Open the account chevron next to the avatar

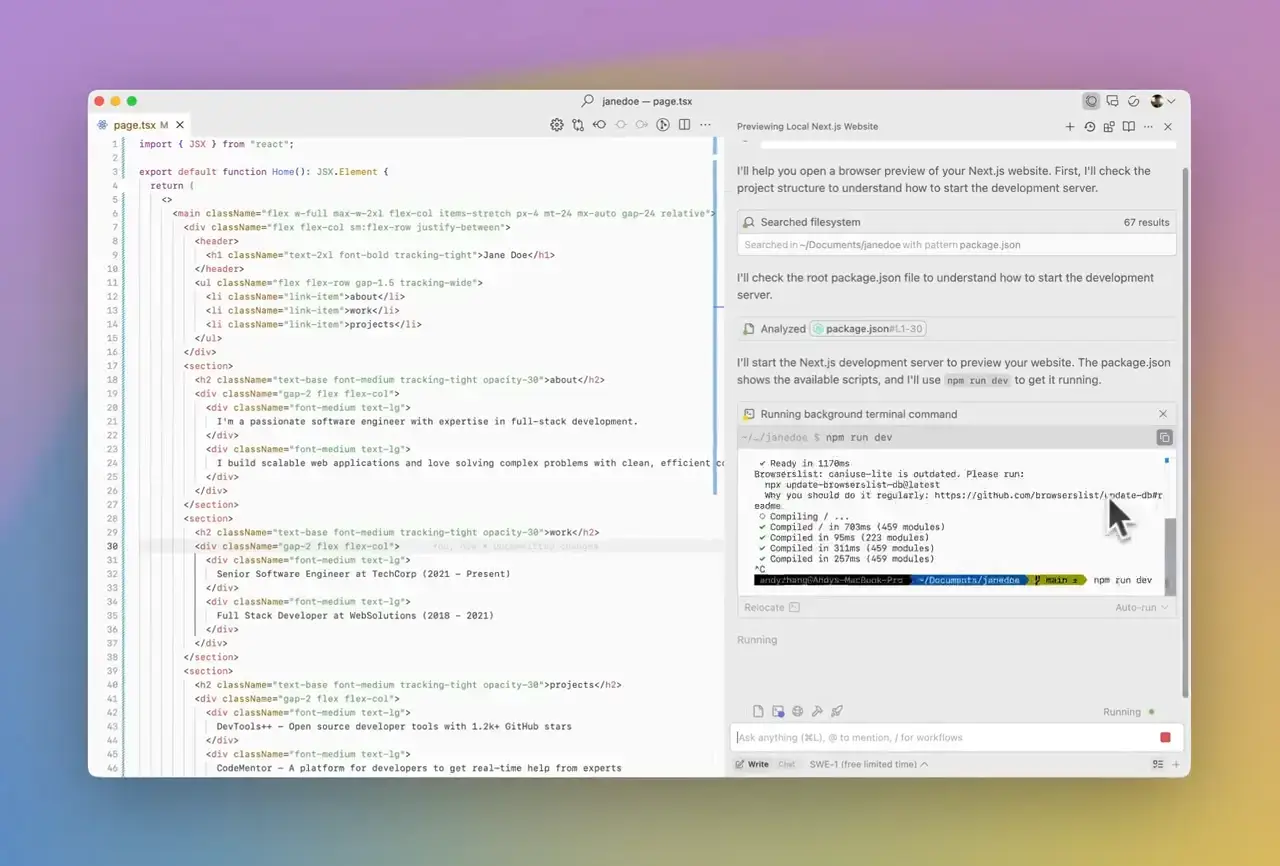coord(1171,101)
